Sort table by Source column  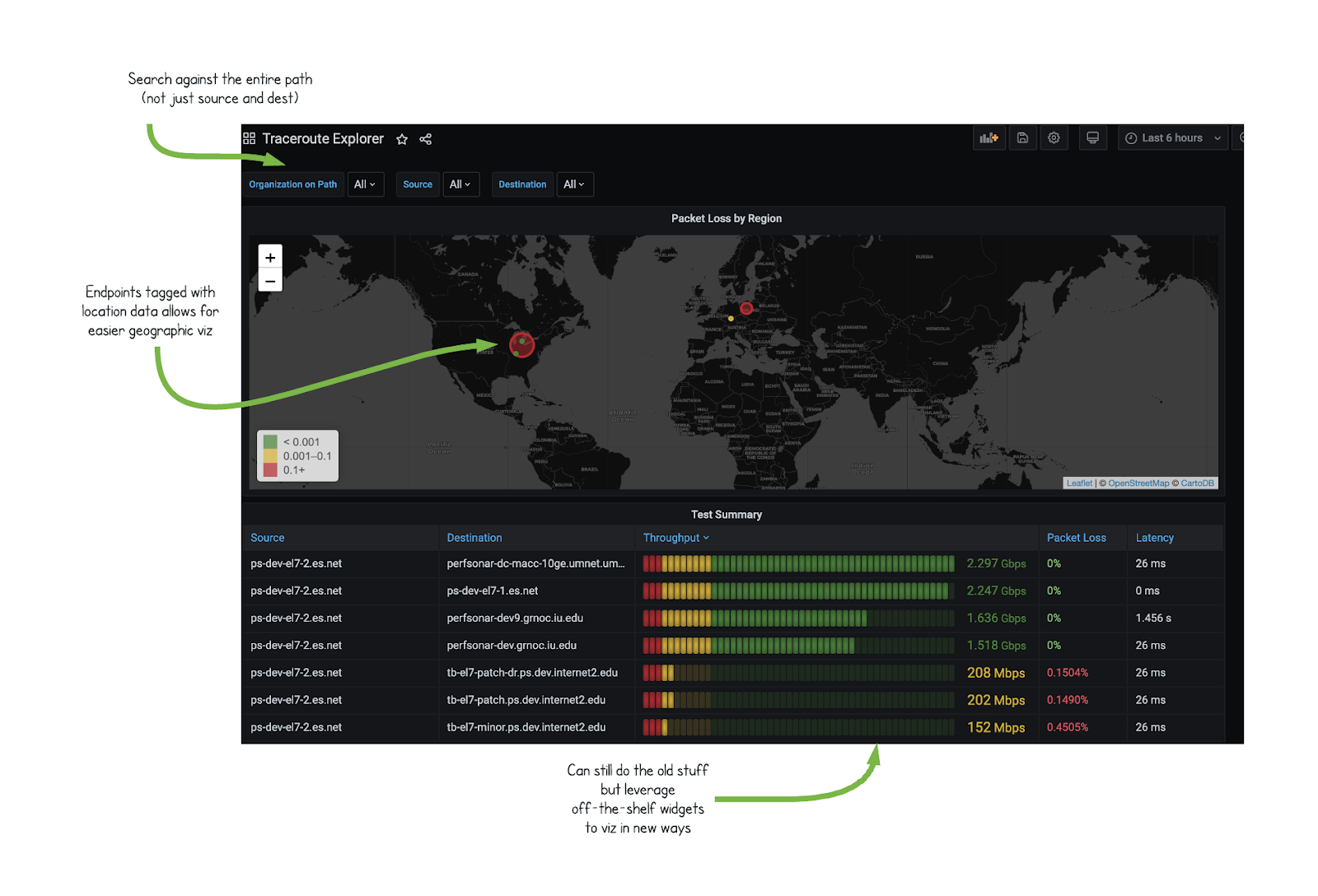[x=268, y=538]
